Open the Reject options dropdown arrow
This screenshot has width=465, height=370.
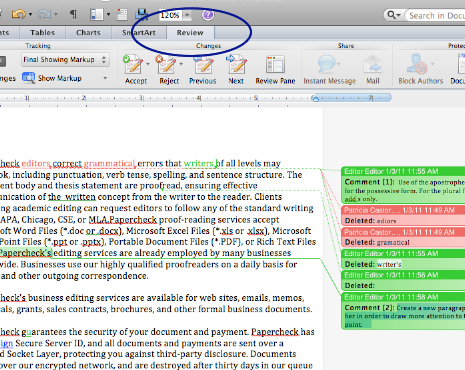point(181,64)
